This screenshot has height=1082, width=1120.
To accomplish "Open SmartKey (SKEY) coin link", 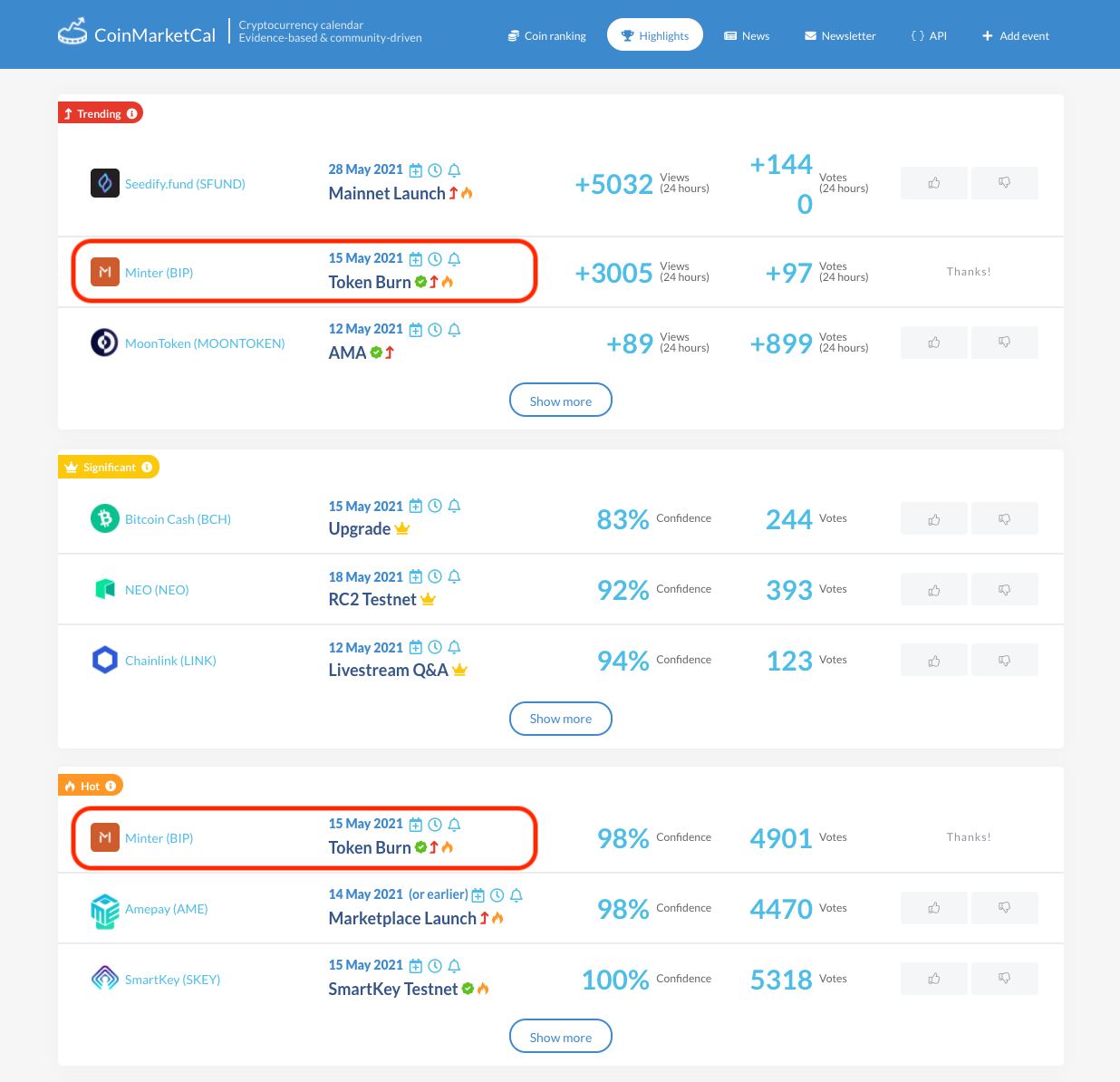I will (172, 979).
